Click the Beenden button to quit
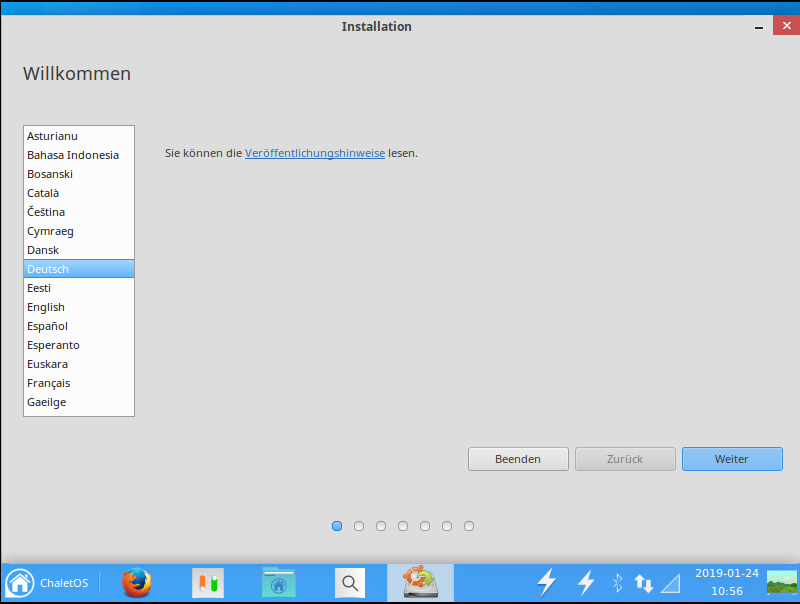The height and width of the screenshot is (604, 800). point(518,459)
